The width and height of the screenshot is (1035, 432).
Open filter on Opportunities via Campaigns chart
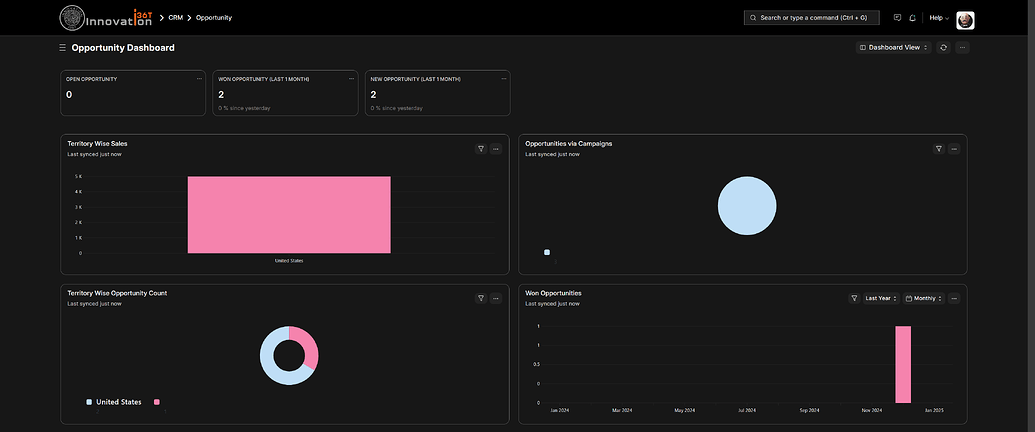938,148
